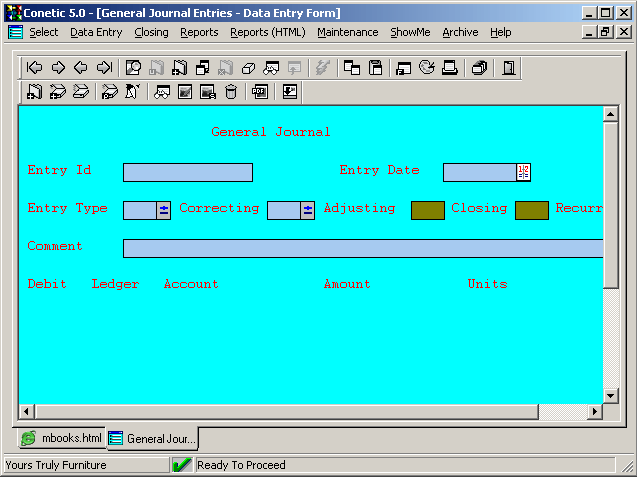The height and width of the screenshot is (477, 637).
Task: Click the printer icon in toolbar
Action: click(450, 68)
